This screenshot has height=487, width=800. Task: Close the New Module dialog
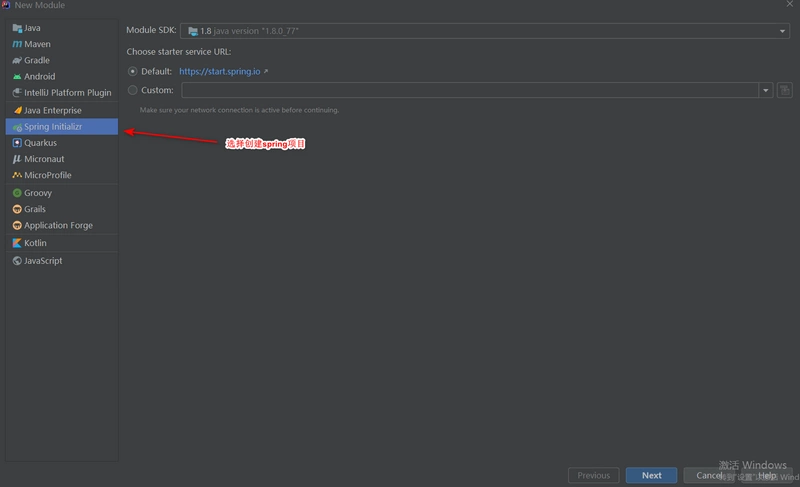pyautogui.click(x=789, y=4)
